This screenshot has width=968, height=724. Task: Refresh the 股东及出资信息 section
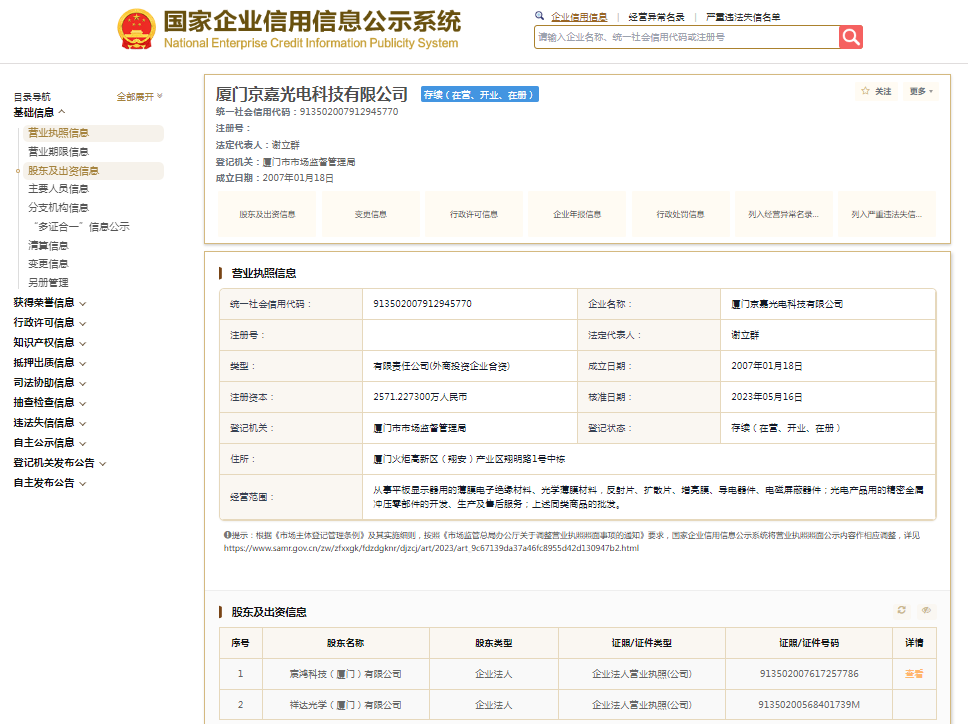click(x=901, y=610)
